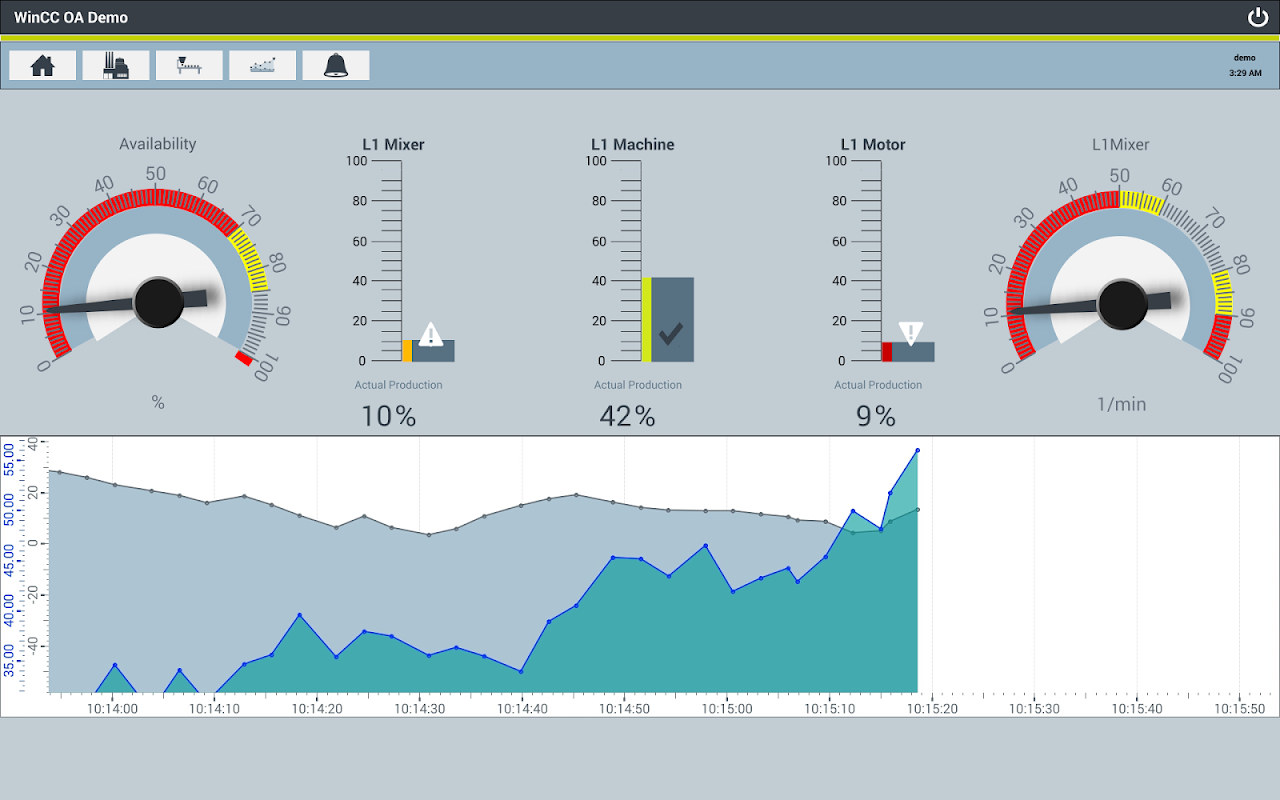Open the trend chart icon
Viewport: 1280px width, 800px height.
262,65
